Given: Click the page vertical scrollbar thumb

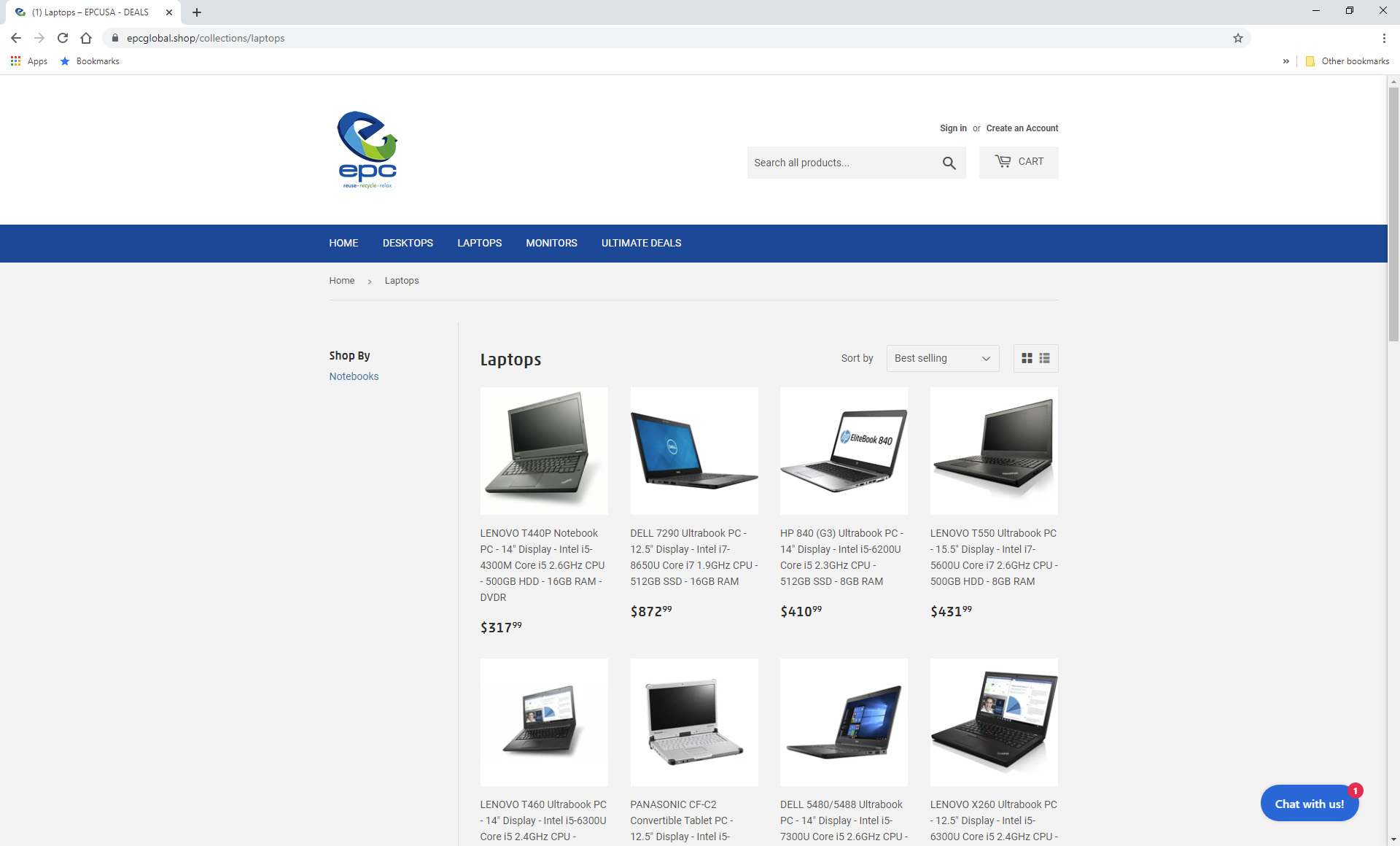Looking at the screenshot, I should (x=1393, y=214).
